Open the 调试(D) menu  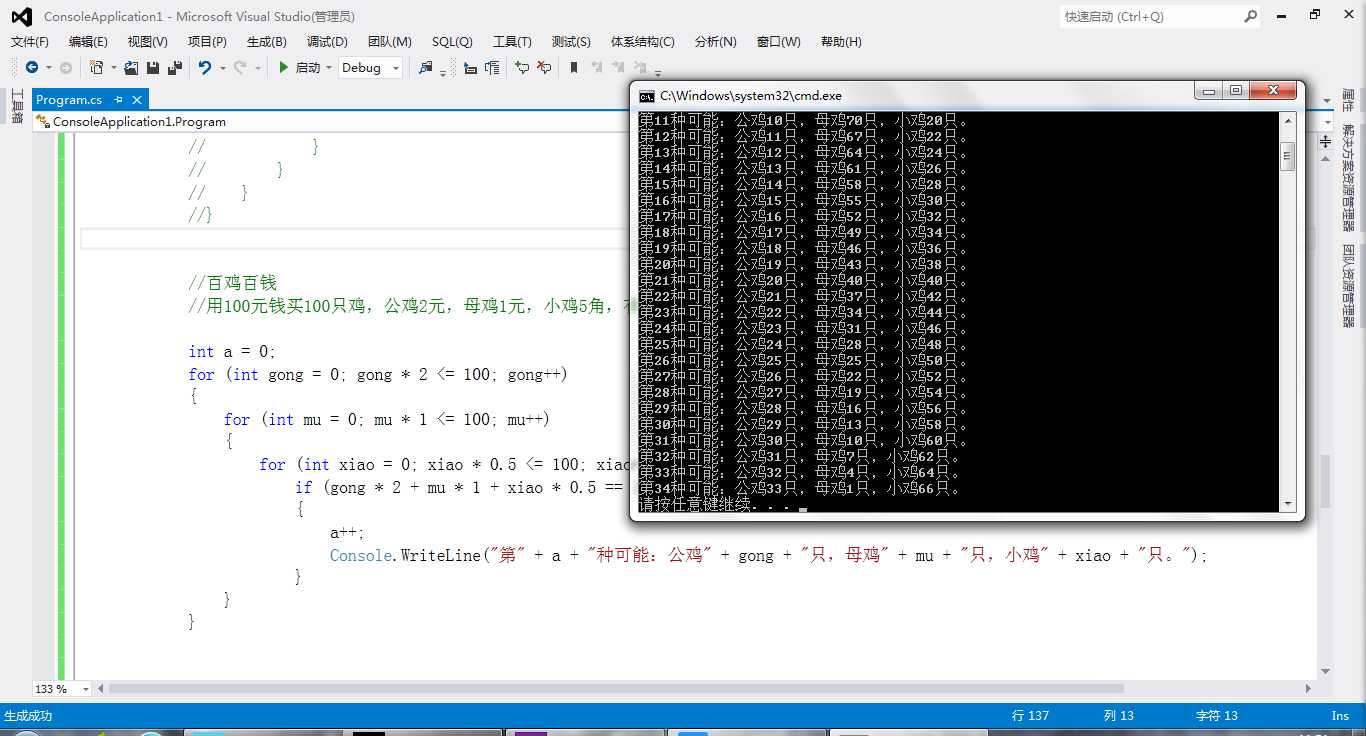pos(327,41)
